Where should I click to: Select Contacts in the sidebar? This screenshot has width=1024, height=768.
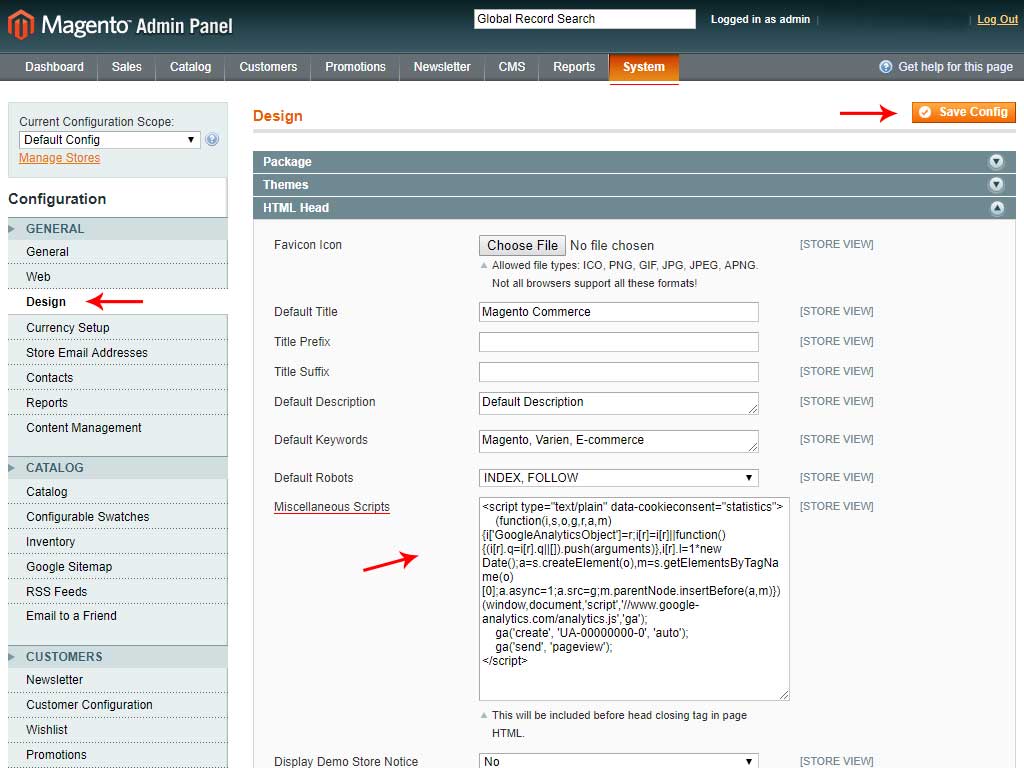[x=118, y=377]
